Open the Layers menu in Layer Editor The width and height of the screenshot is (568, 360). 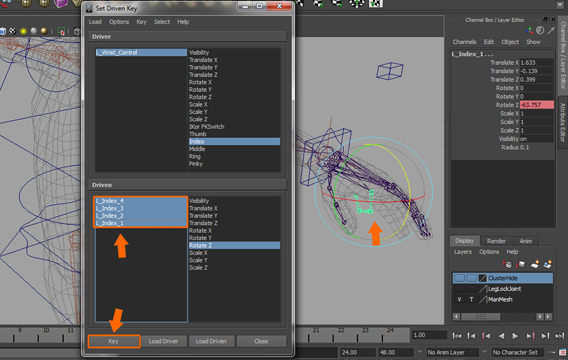463,252
